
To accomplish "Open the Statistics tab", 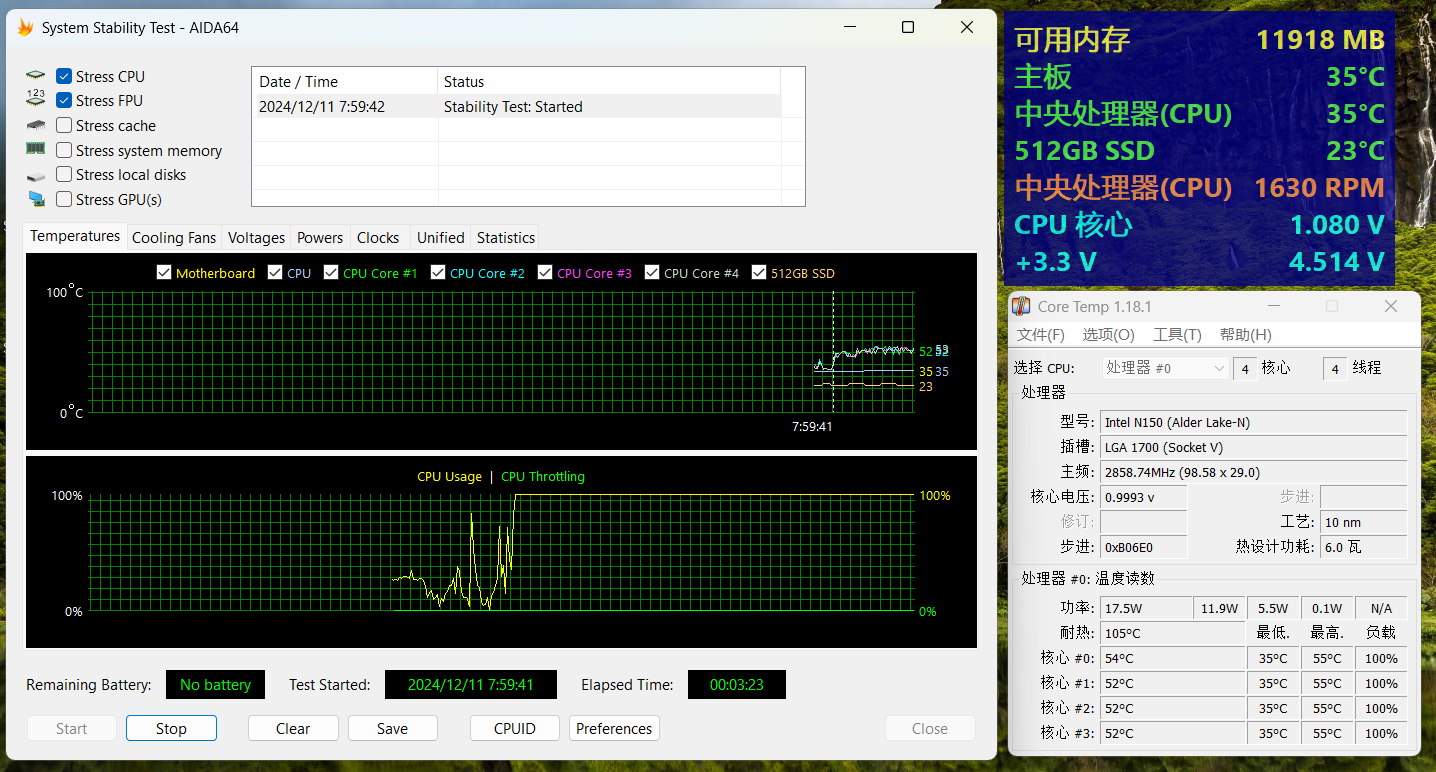I will [x=506, y=238].
